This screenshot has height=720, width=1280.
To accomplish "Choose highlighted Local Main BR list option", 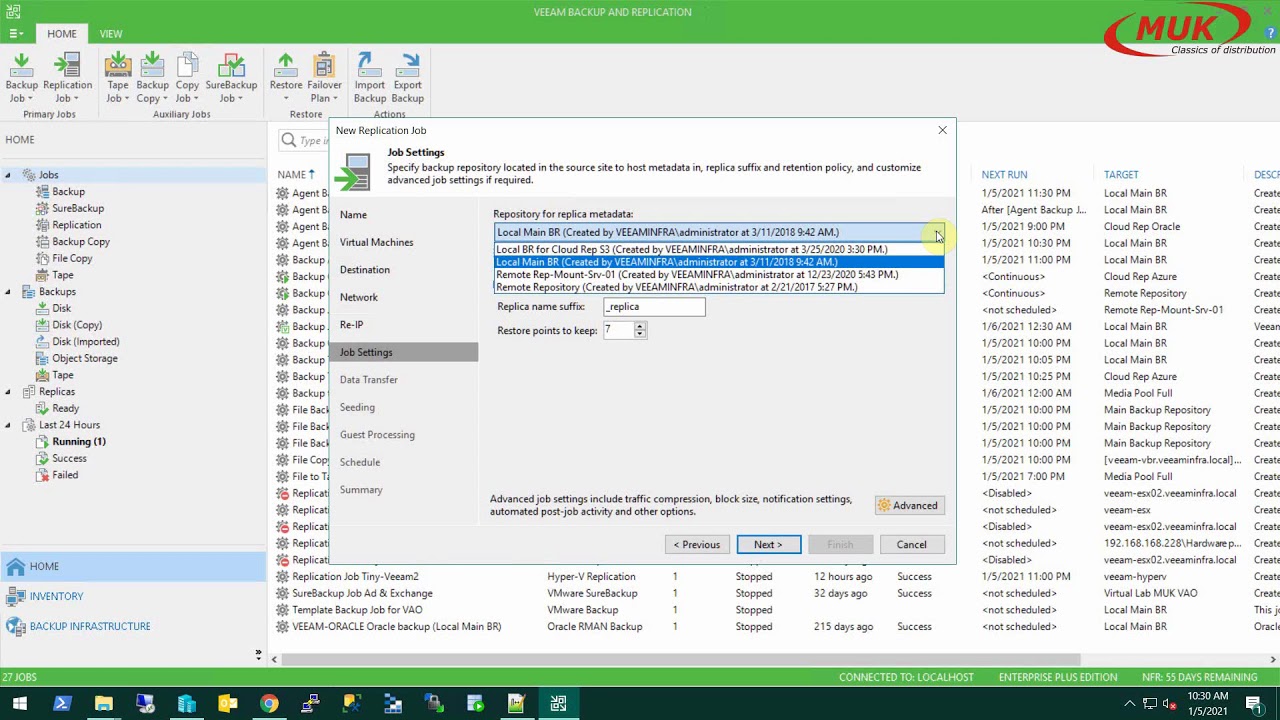I will [719, 262].
